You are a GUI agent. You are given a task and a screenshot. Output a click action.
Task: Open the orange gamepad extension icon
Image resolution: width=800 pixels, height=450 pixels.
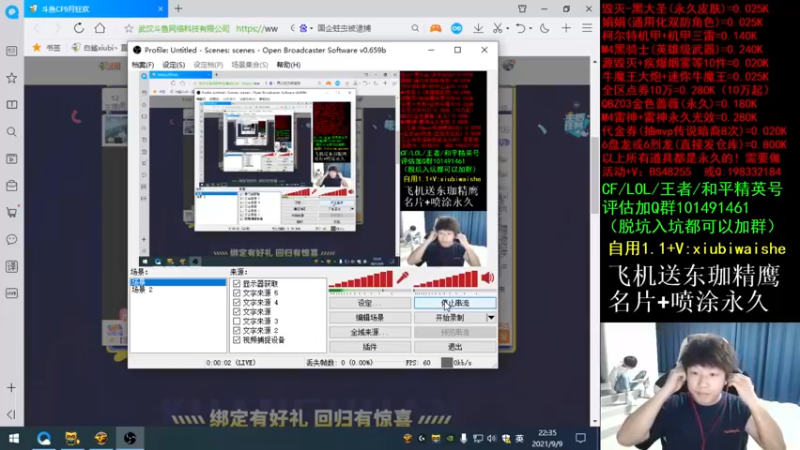(435, 29)
